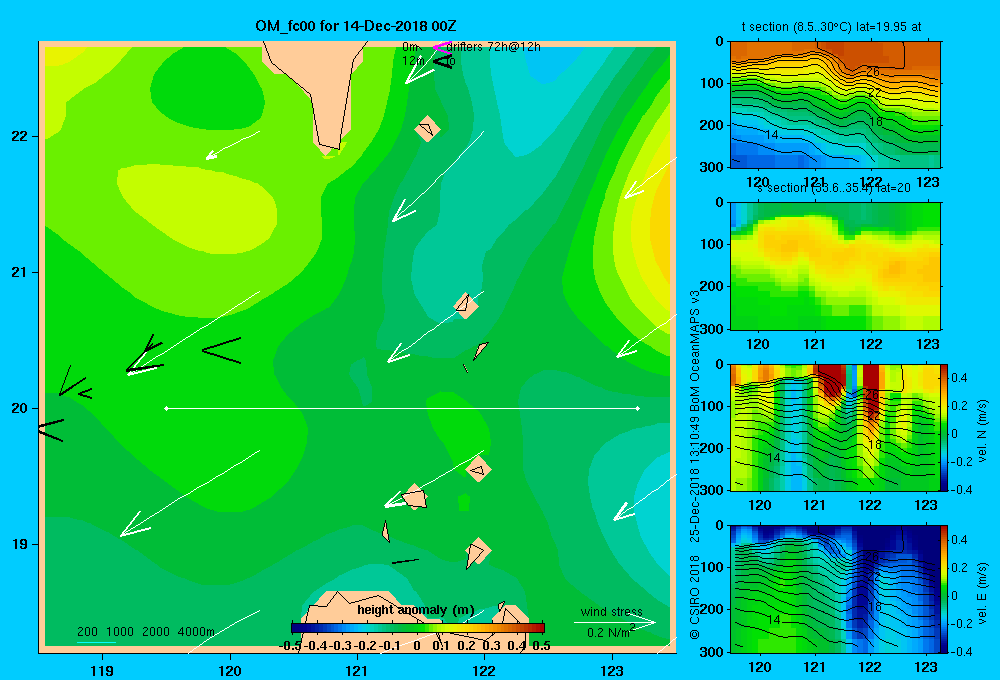Click the 'height anomaly (m)' label
The width and height of the screenshot is (1000, 680).
click(416, 610)
